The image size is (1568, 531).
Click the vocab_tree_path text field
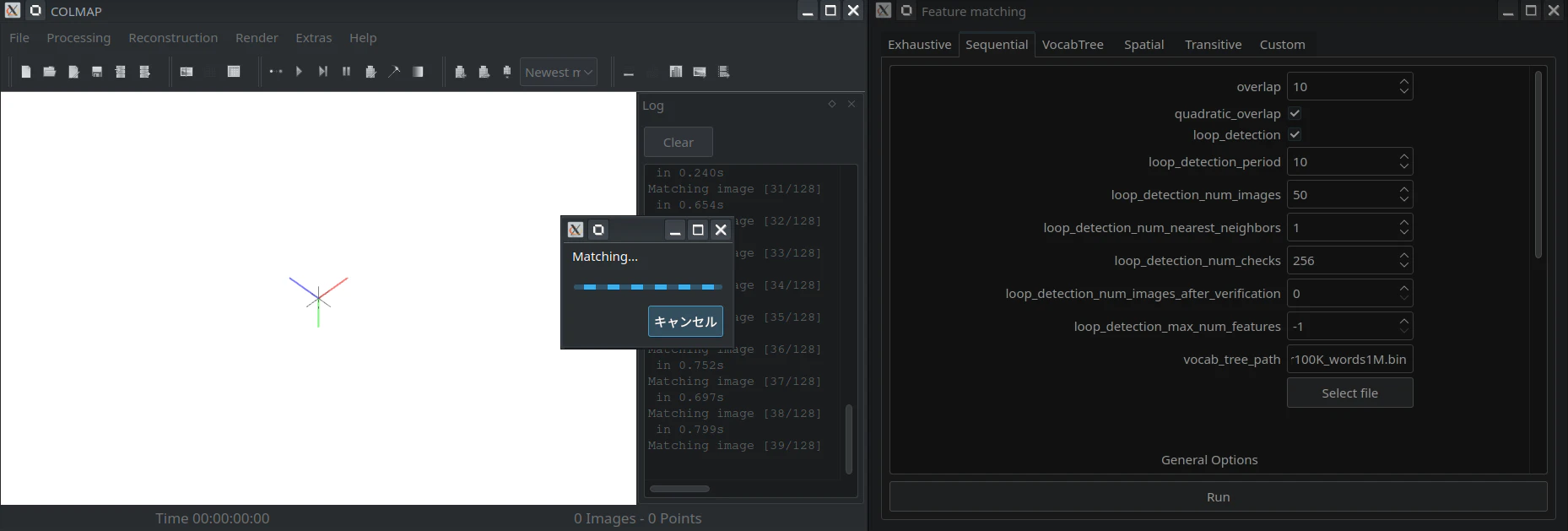pyautogui.click(x=1349, y=359)
